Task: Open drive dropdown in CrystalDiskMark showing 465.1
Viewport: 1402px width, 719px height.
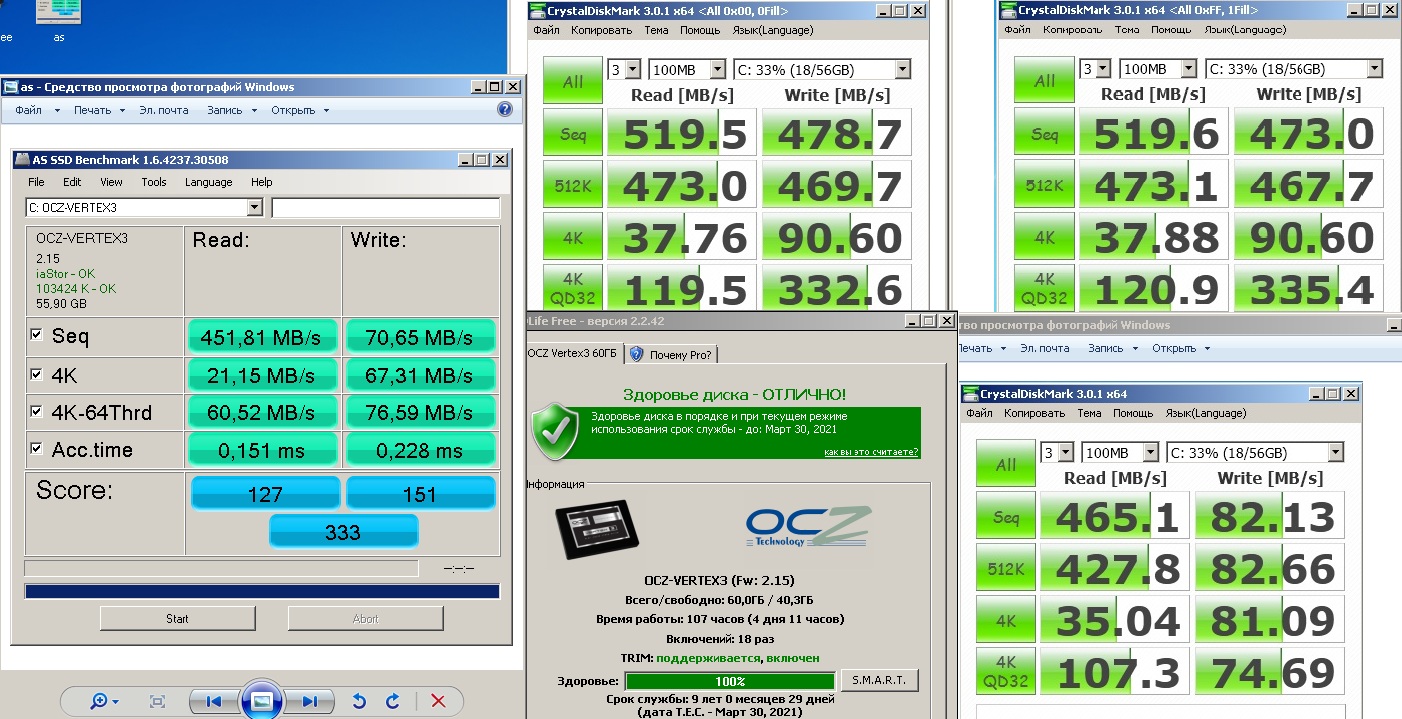Action: tap(1335, 452)
